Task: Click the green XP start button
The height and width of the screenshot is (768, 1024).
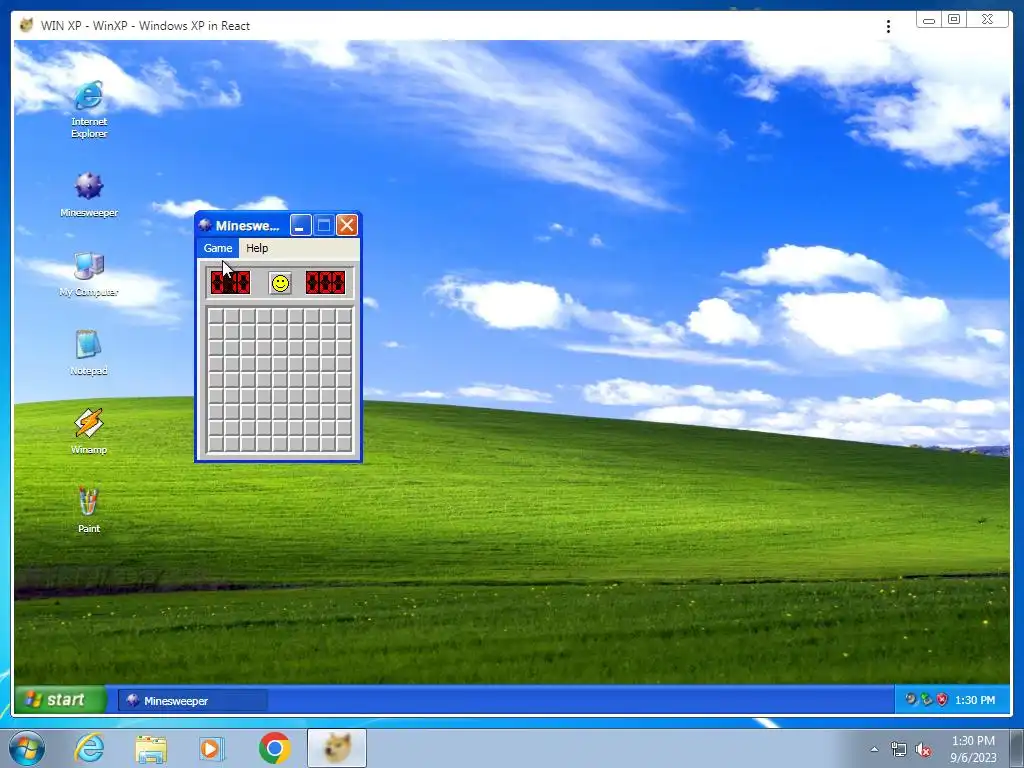Action: tap(60, 699)
